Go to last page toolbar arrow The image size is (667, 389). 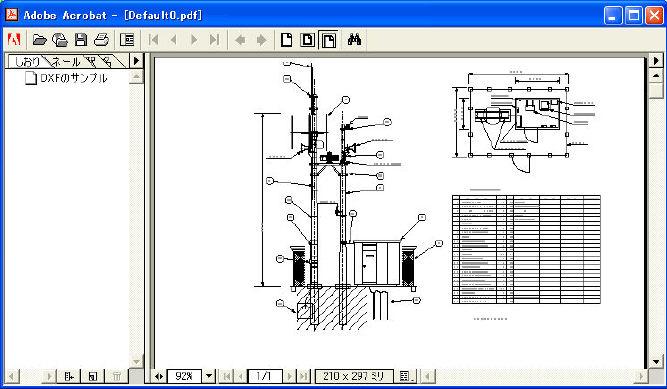pyautogui.click(x=214, y=40)
